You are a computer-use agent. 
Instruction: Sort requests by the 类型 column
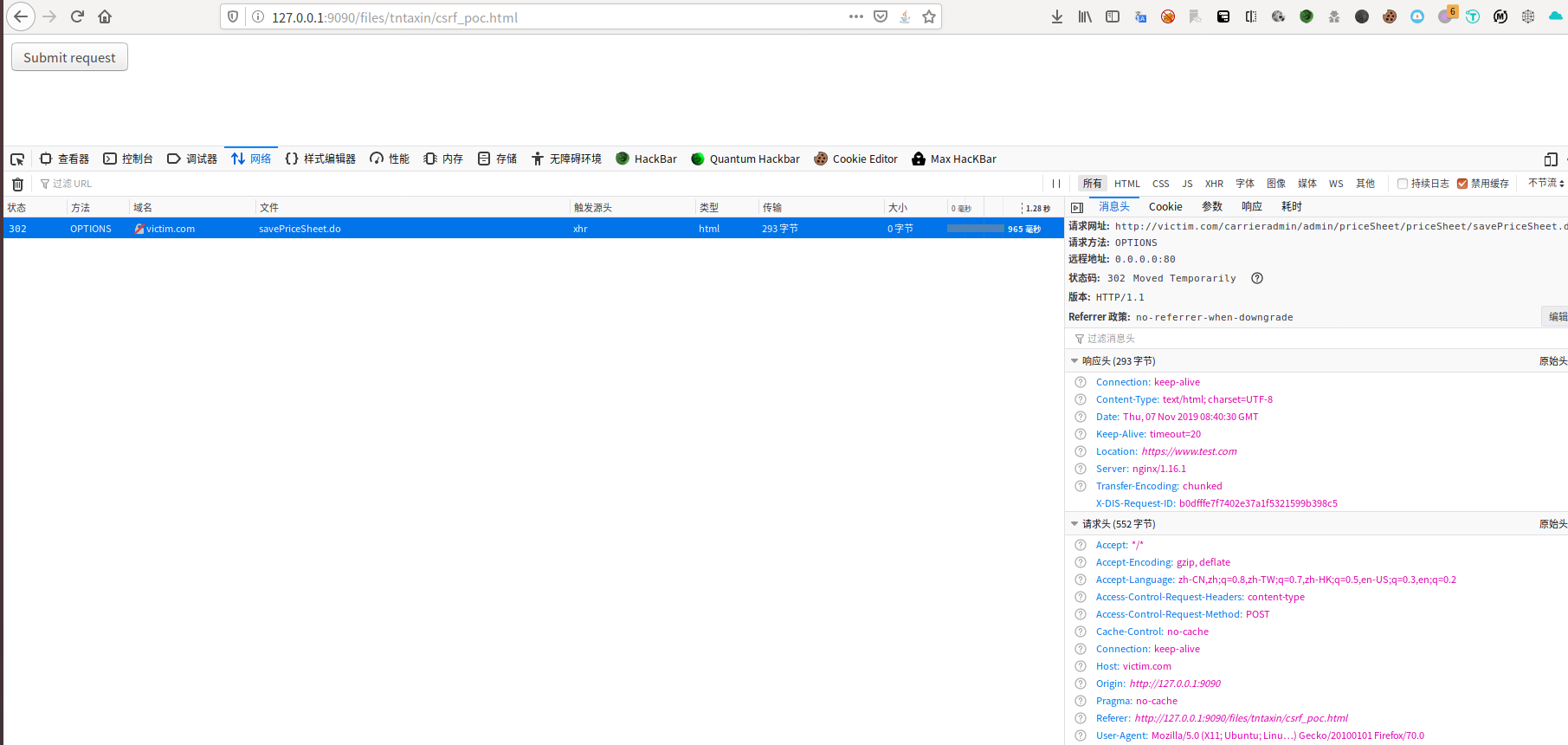point(726,208)
